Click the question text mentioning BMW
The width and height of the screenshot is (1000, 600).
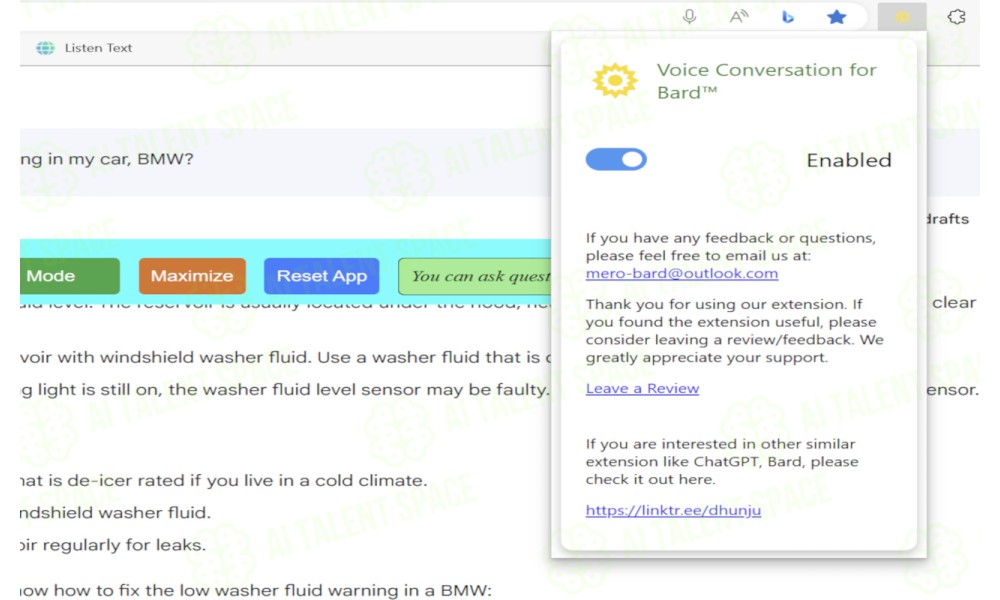pyautogui.click(x=107, y=159)
